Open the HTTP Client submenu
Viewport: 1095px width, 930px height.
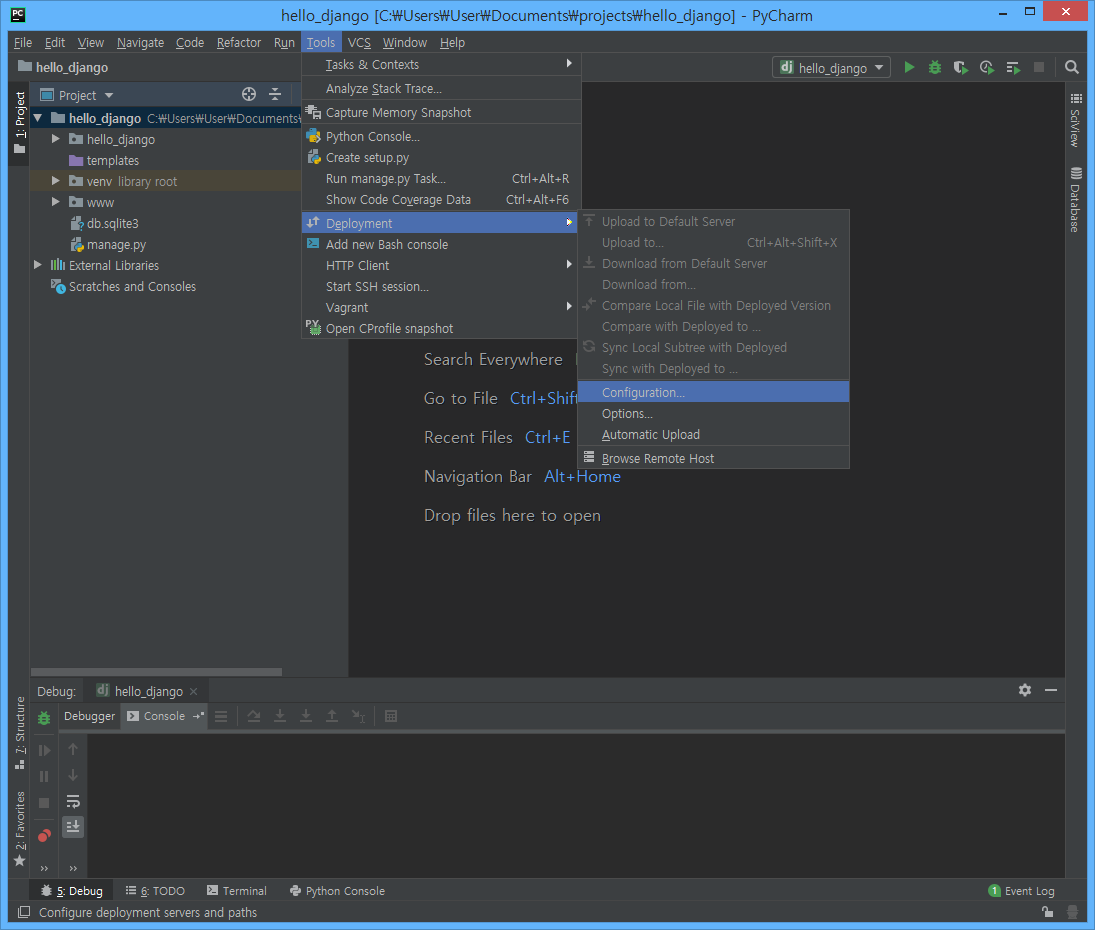[441, 265]
